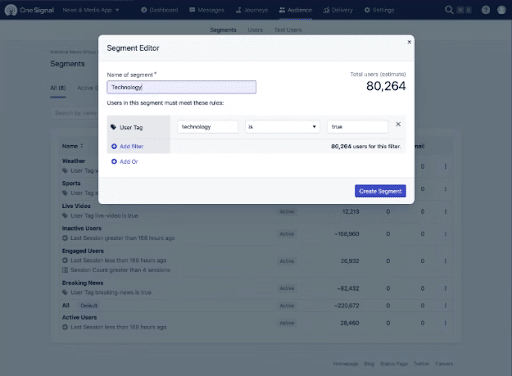Click the 80,264 total users estimate
Viewport: 512px width, 376px height.
[386, 86]
